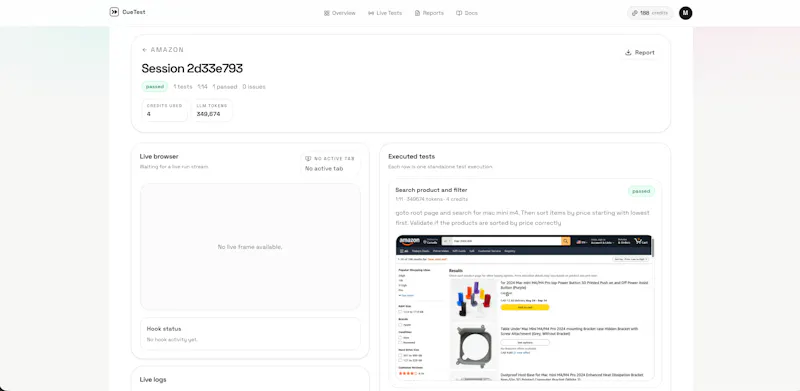The width and height of the screenshot is (800, 391).
Task: Click the Live browser heading
Action: (159, 157)
